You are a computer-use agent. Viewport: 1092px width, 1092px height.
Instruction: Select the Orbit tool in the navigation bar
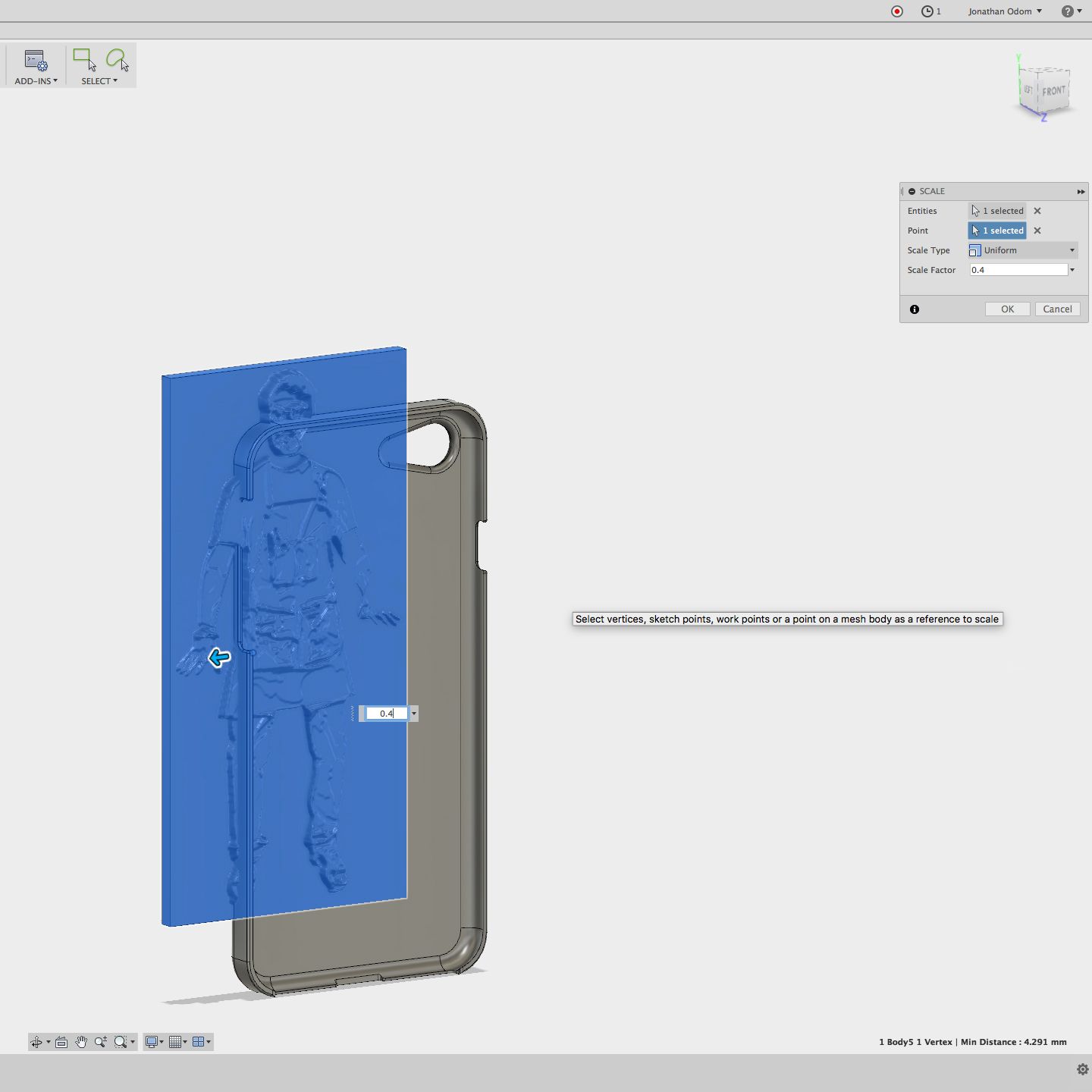[36, 1041]
